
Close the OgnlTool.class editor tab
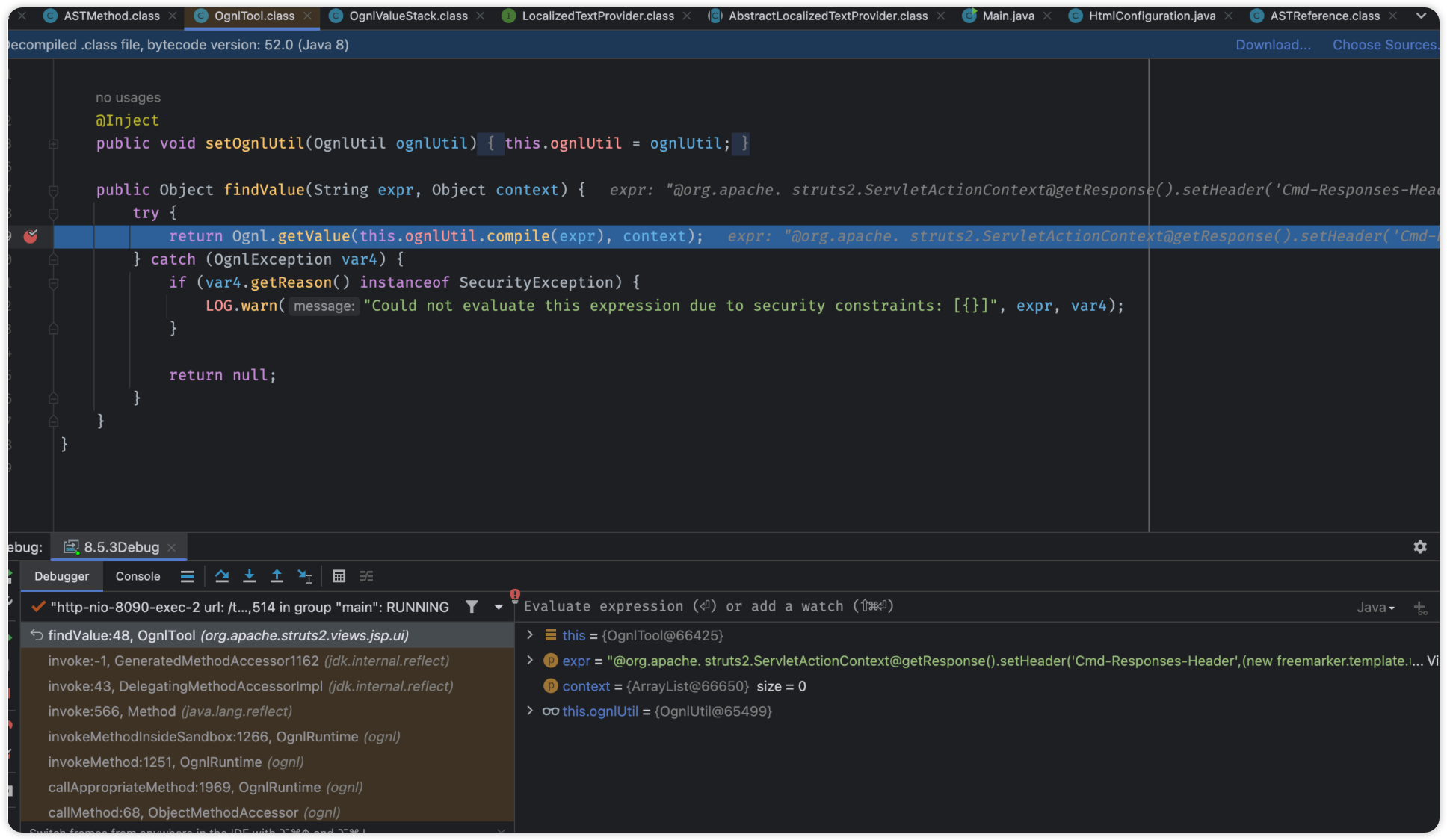click(x=307, y=16)
